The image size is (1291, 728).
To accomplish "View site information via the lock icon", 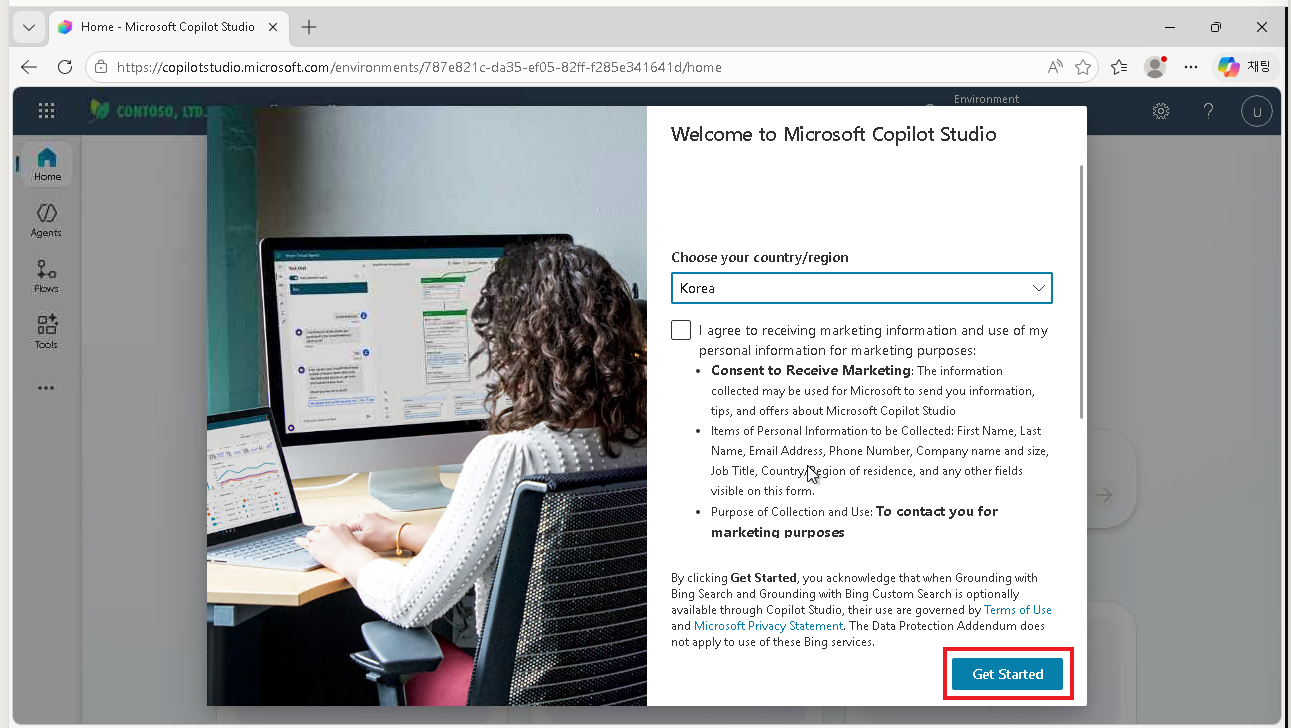I will point(101,67).
